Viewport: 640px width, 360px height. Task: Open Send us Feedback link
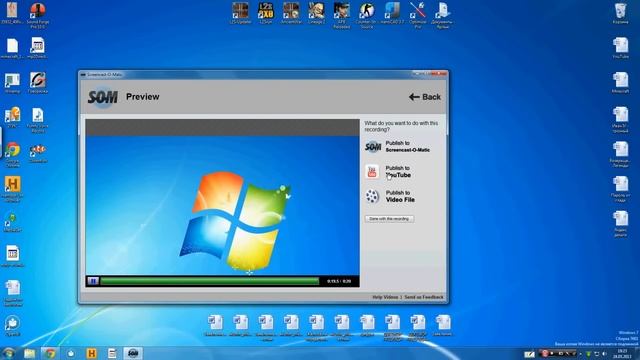click(x=424, y=297)
